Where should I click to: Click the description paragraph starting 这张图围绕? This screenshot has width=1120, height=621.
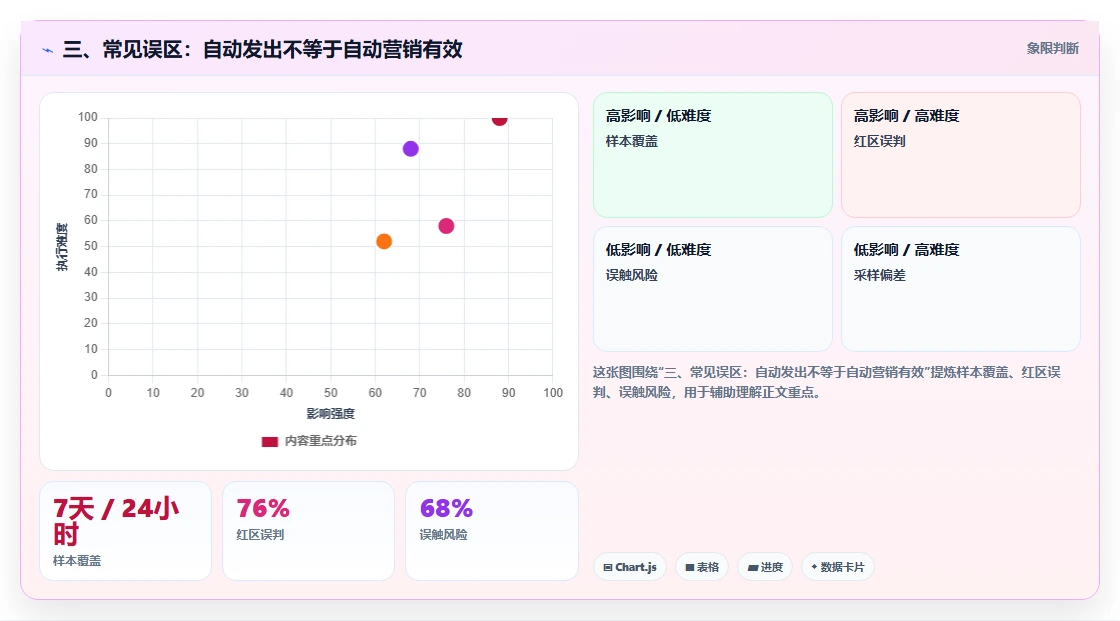coord(826,382)
